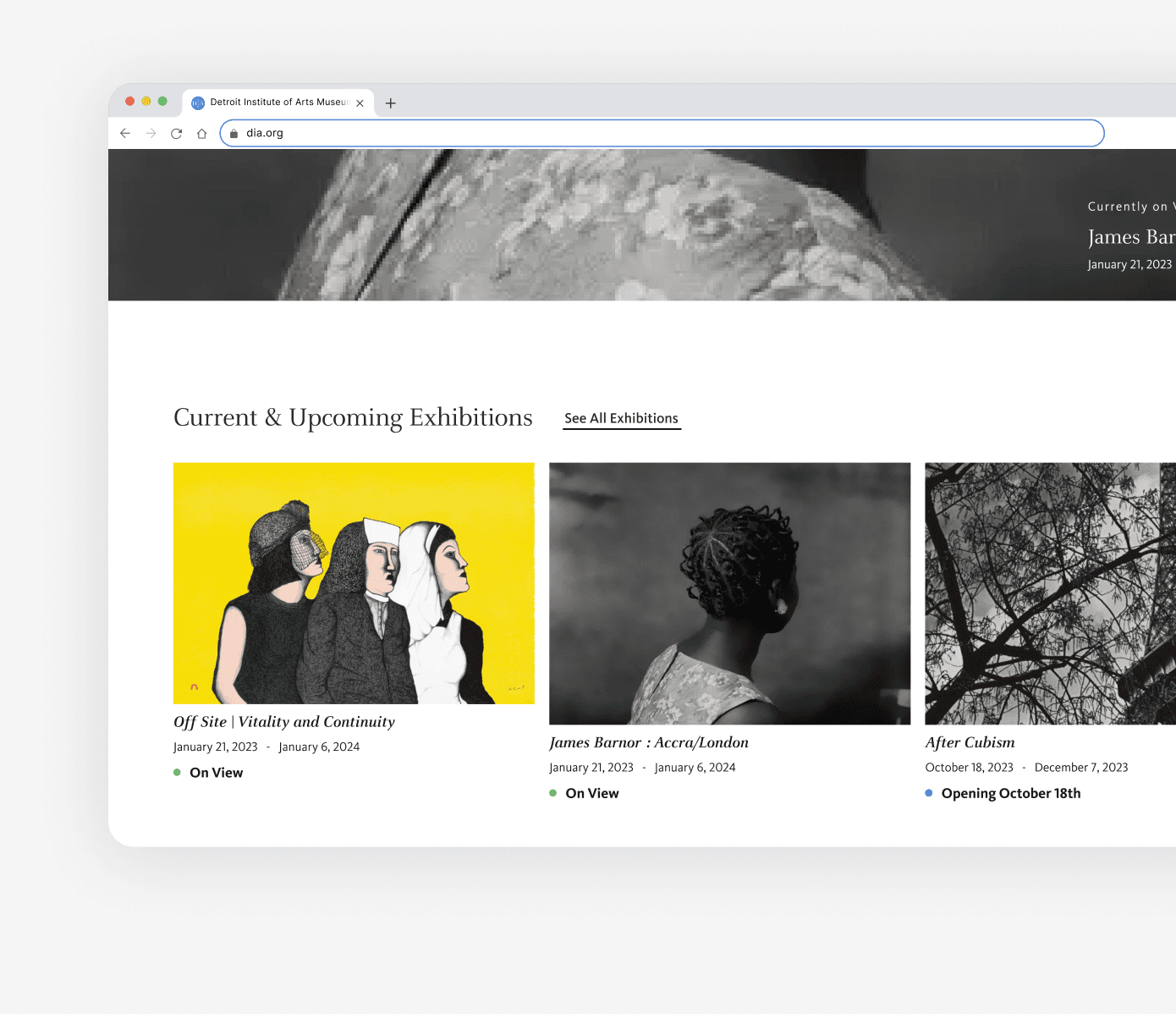Click the macOS red close window button

(129, 101)
